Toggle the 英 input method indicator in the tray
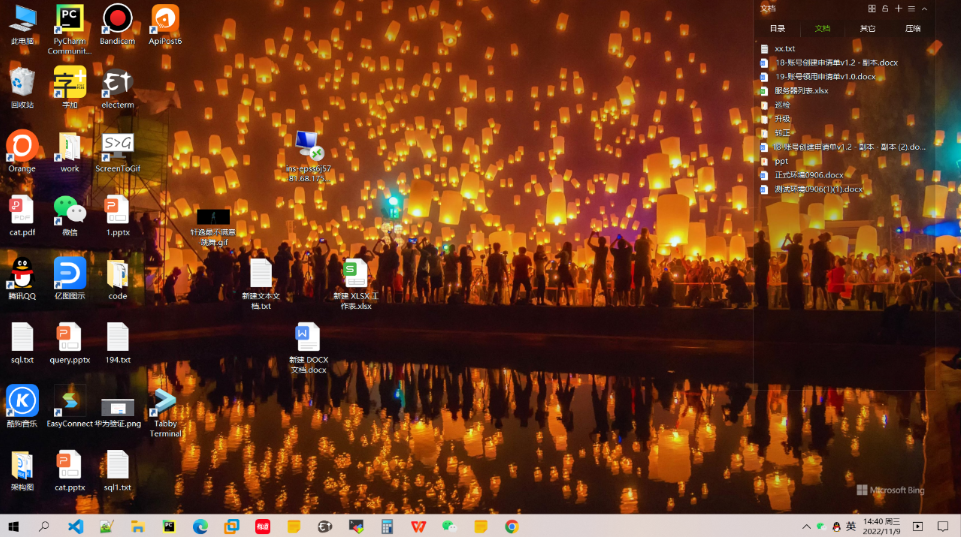The image size is (962, 537). point(851,526)
